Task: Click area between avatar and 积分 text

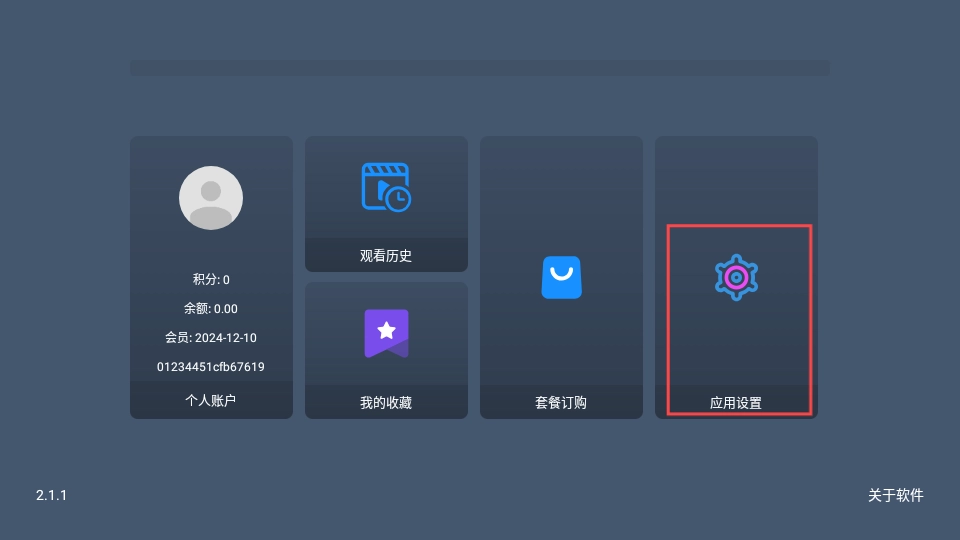Action: tap(211, 251)
